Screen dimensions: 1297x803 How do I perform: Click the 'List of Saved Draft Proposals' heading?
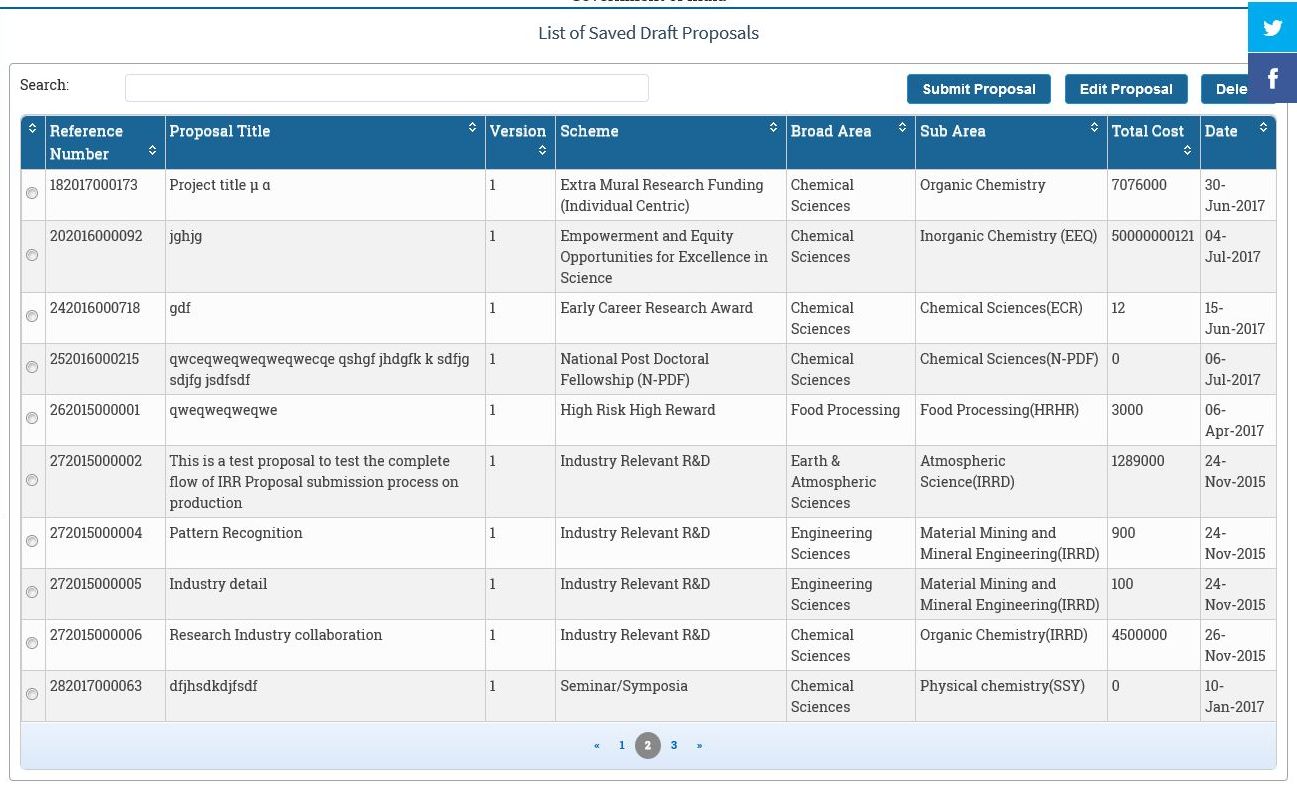pos(648,33)
